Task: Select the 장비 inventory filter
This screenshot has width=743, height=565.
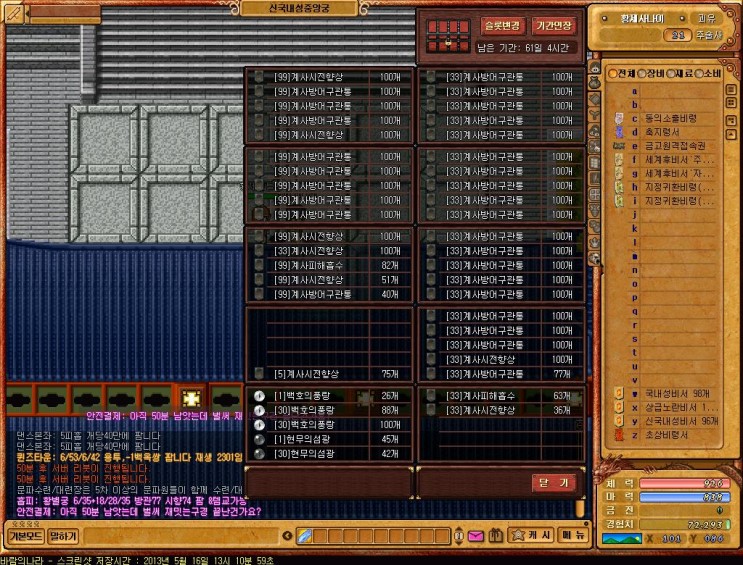Action: 642,74
